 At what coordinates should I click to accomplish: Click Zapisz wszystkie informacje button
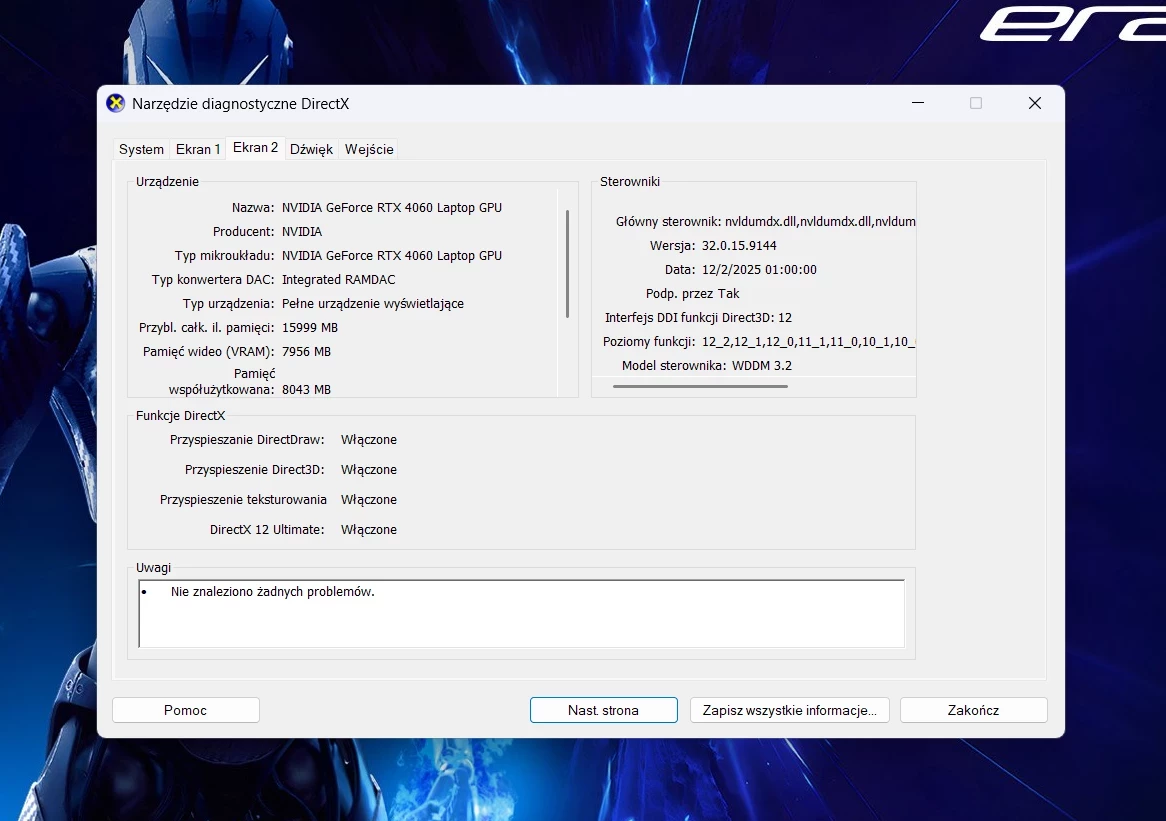tap(789, 709)
